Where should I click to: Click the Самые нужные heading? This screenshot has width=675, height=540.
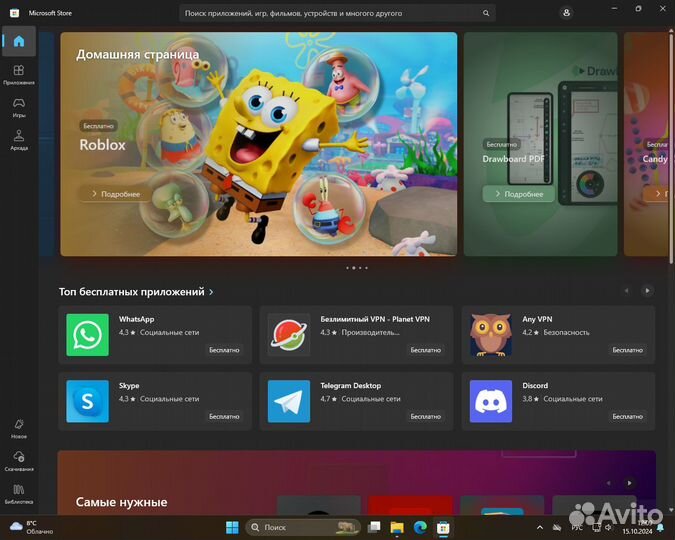coord(121,502)
